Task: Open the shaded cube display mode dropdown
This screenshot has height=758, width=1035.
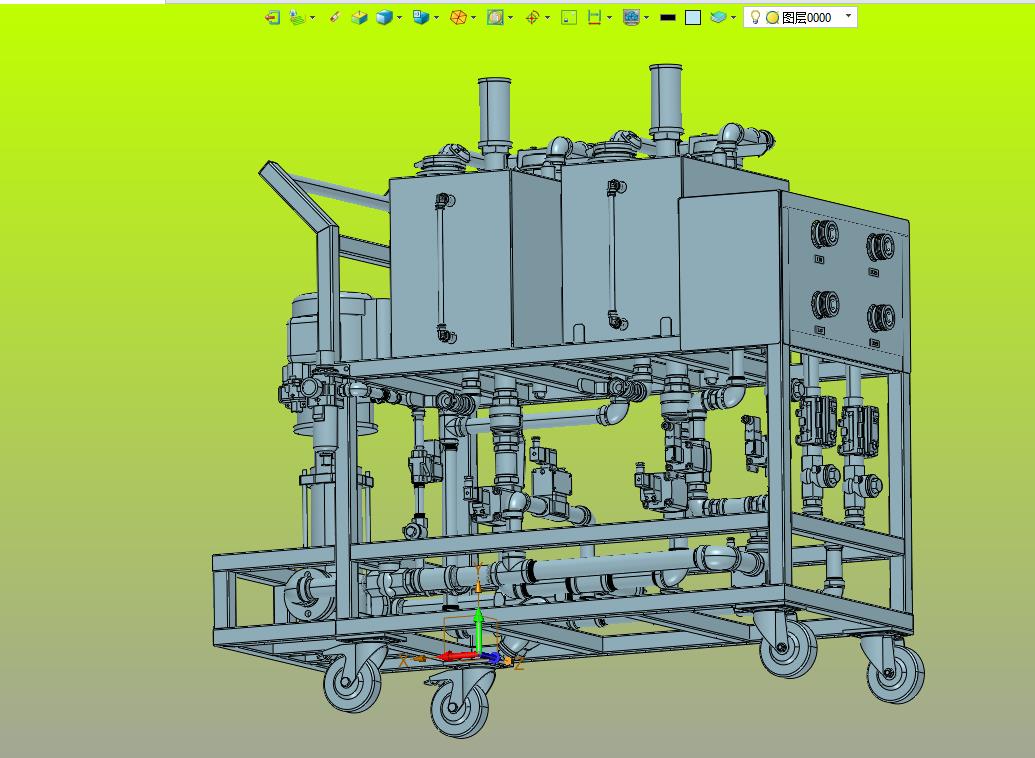Action: click(x=399, y=18)
